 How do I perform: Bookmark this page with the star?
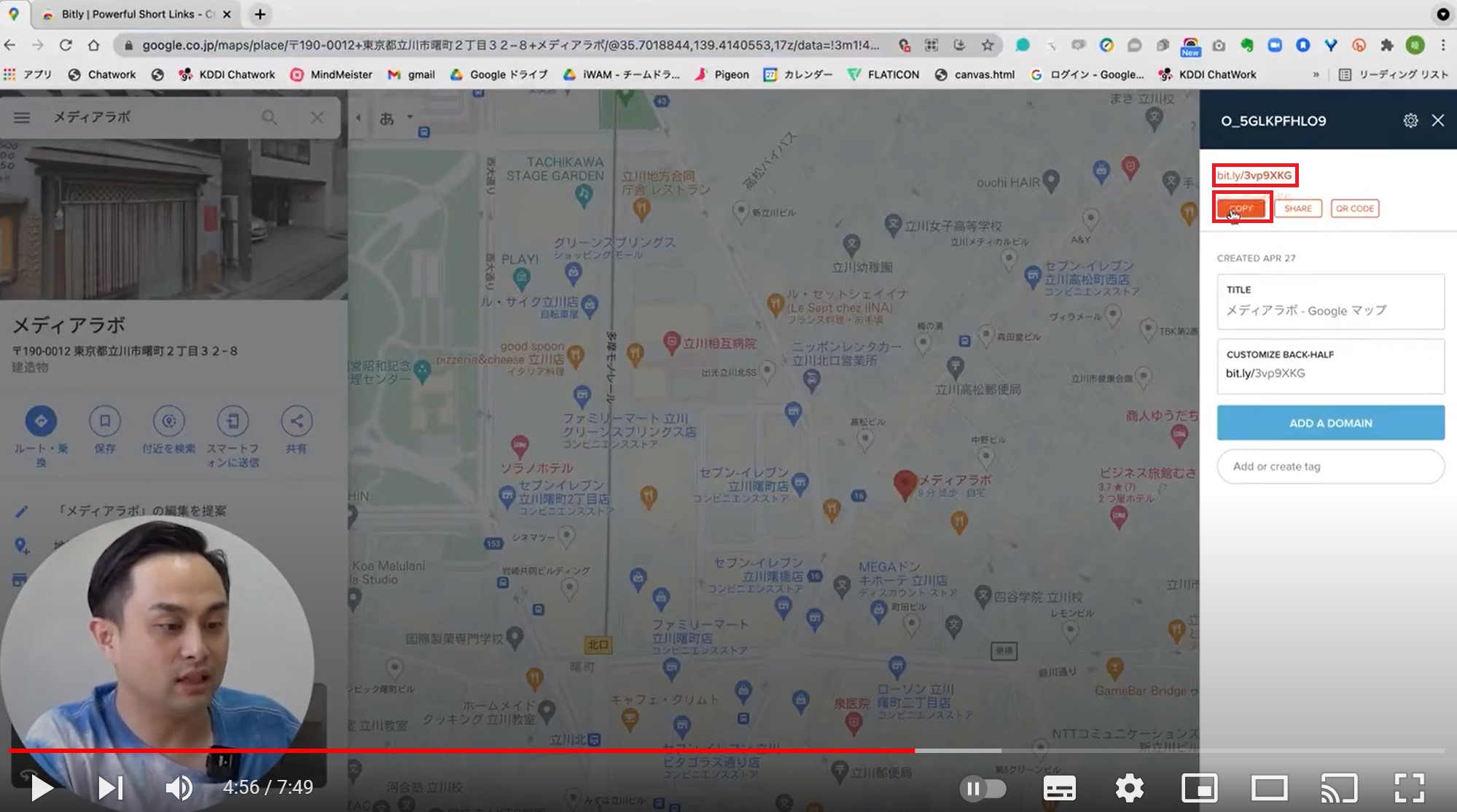[x=988, y=45]
